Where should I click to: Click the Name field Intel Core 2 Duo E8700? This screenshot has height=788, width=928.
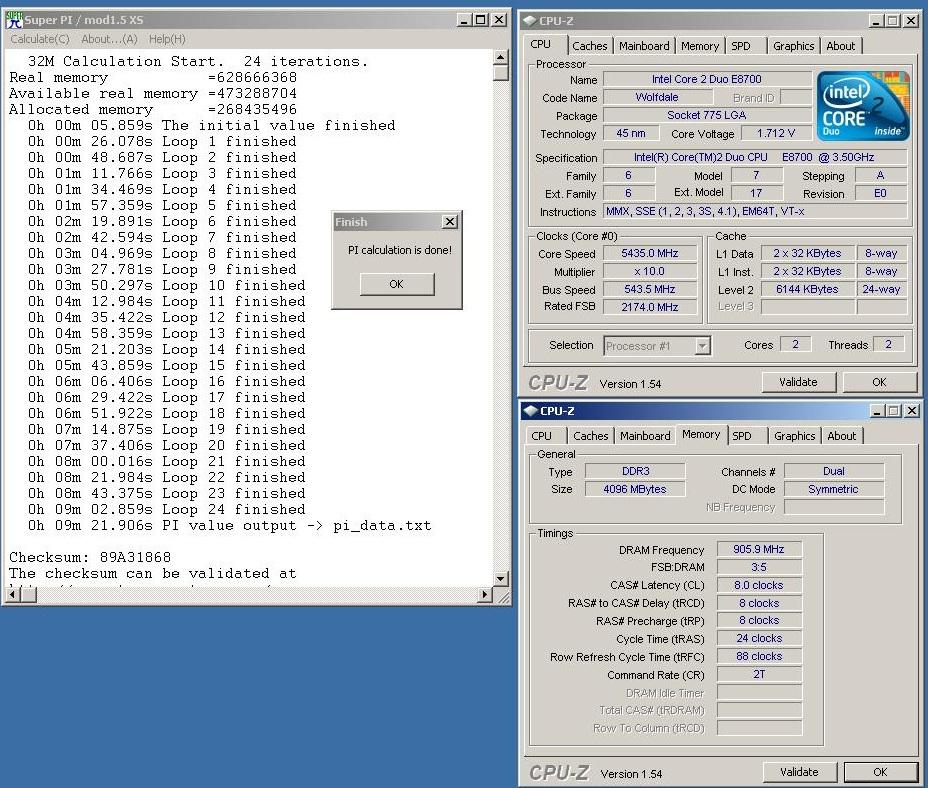point(707,79)
